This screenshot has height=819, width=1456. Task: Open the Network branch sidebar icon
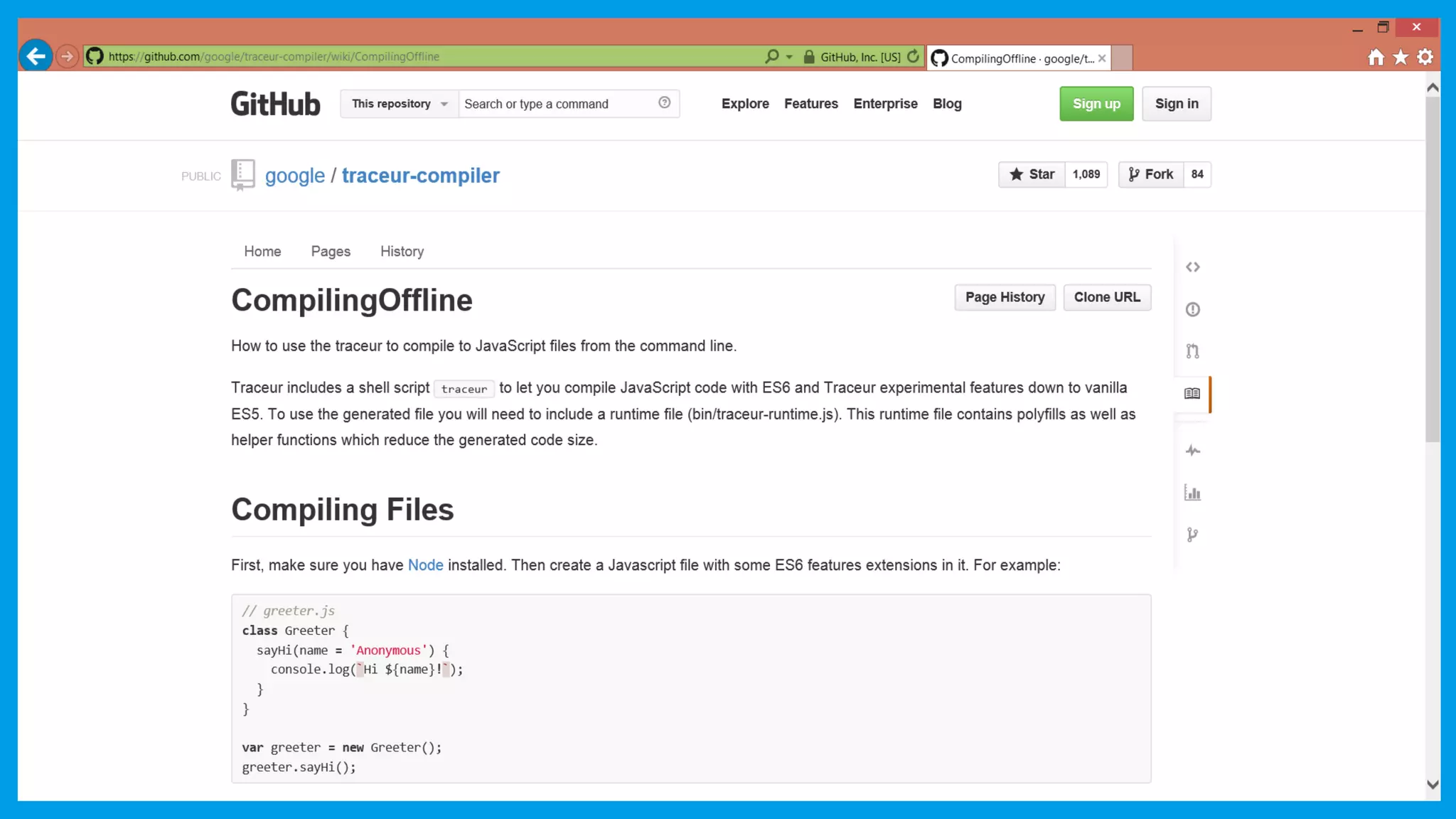click(x=1192, y=535)
